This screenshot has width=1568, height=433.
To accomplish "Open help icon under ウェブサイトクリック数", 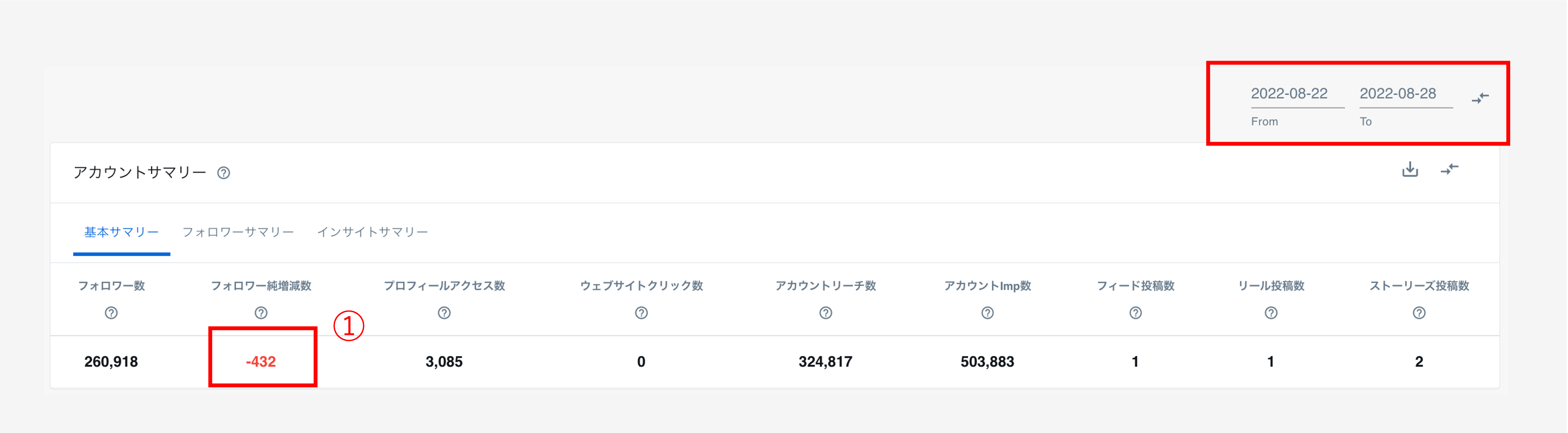I will pos(641,313).
